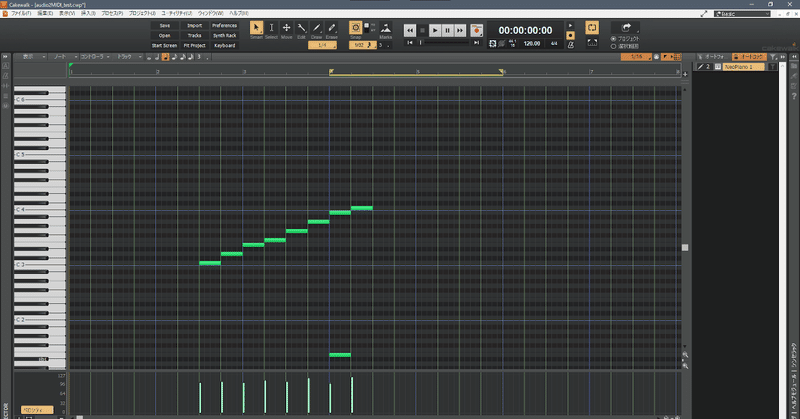This screenshot has width=800, height=419.
Task: Open the 表示 menu in menu bar
Action: point(67,14)
